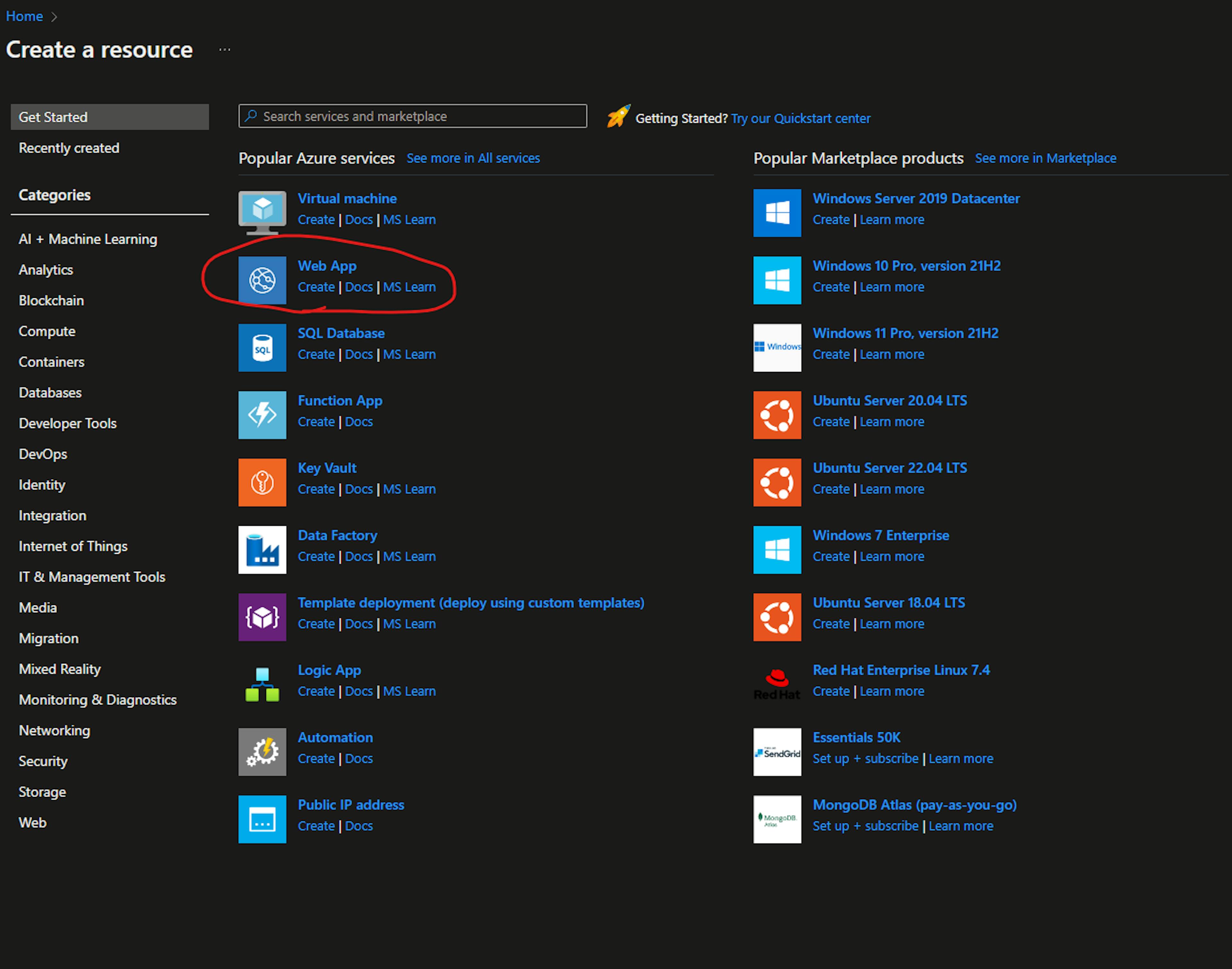Screen dimensions: 1232x969
Task: Open the Data Factory icon
Action: coord(262,550)
